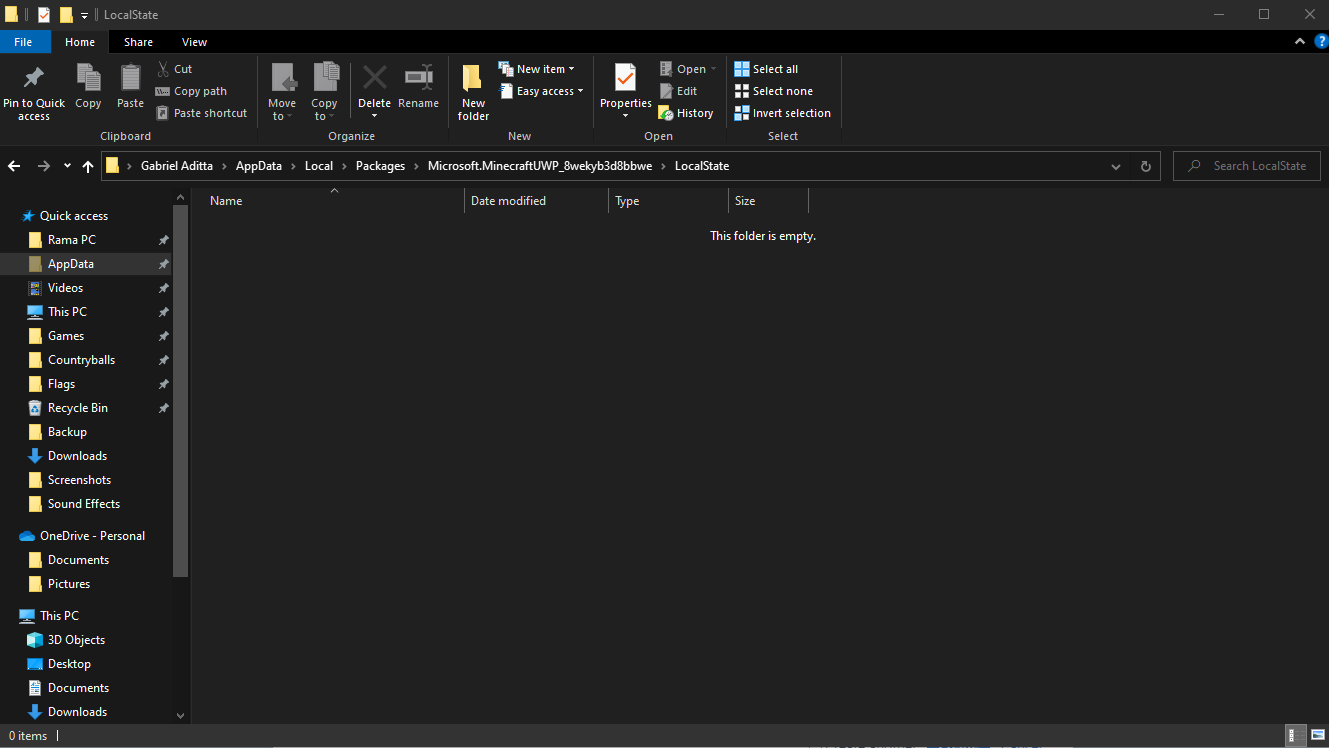Create a New folder from the ribbon
This screenshot has width=1329, height=748.
(x=473, y=79)
